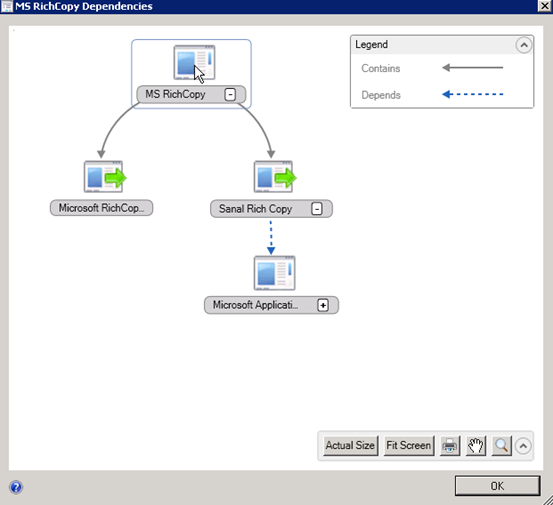Collapse the zoom toolbar panel

(523, 446)
